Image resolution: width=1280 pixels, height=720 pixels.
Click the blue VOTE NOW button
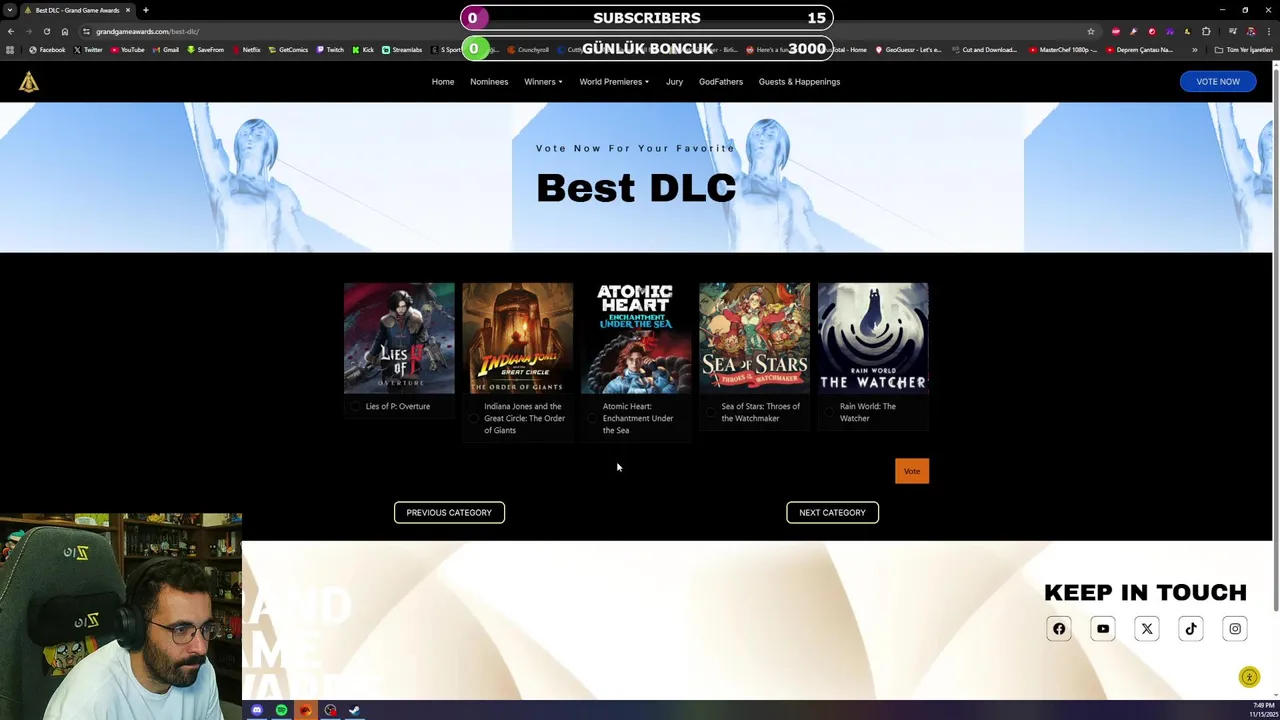(x=1218, y=82)
